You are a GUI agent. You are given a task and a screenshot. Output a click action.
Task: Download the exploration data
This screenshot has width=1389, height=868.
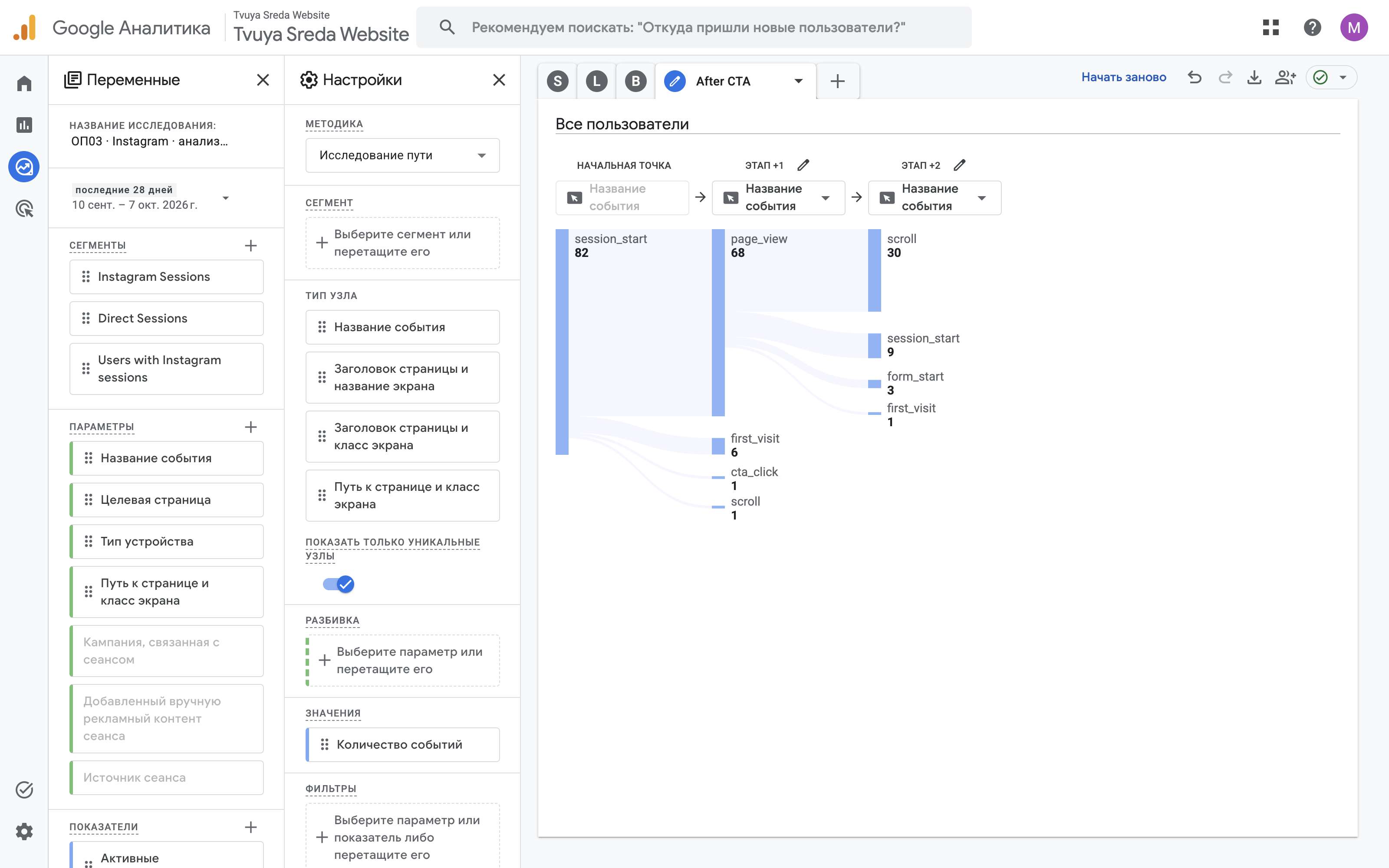(x=1255, y=78)
